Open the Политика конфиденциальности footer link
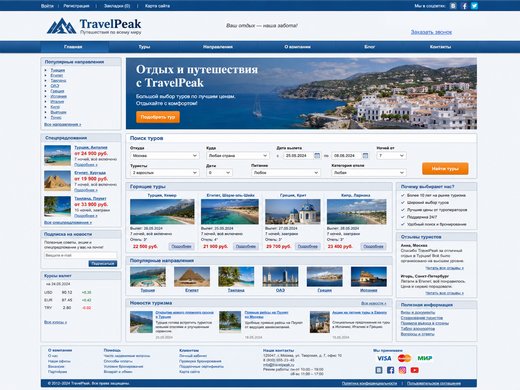 [369, 383]
